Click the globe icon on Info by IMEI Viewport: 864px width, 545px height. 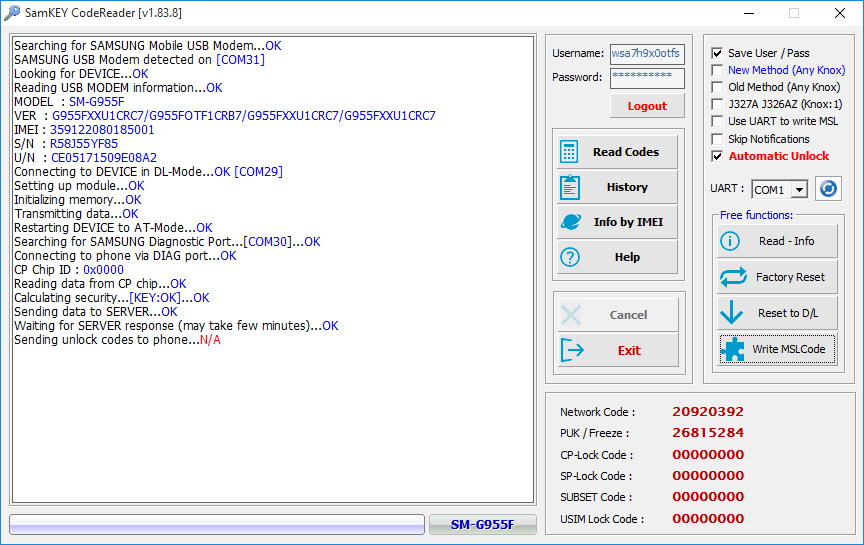[570, 222]
